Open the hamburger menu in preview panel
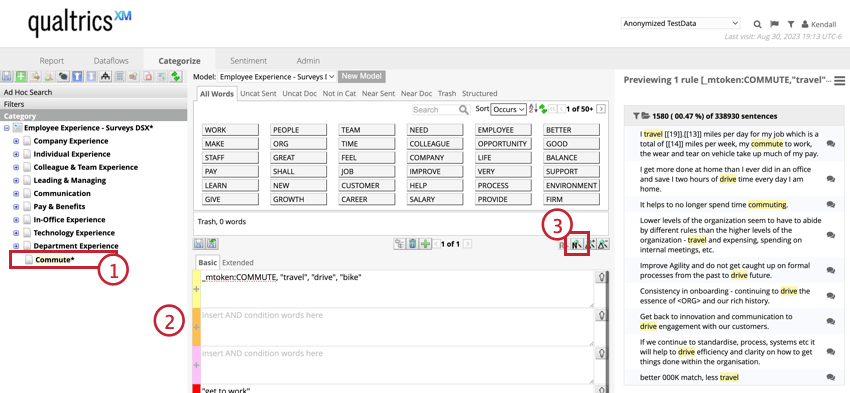The height and width of the screenshot is (393, 850). coord(840,81)
